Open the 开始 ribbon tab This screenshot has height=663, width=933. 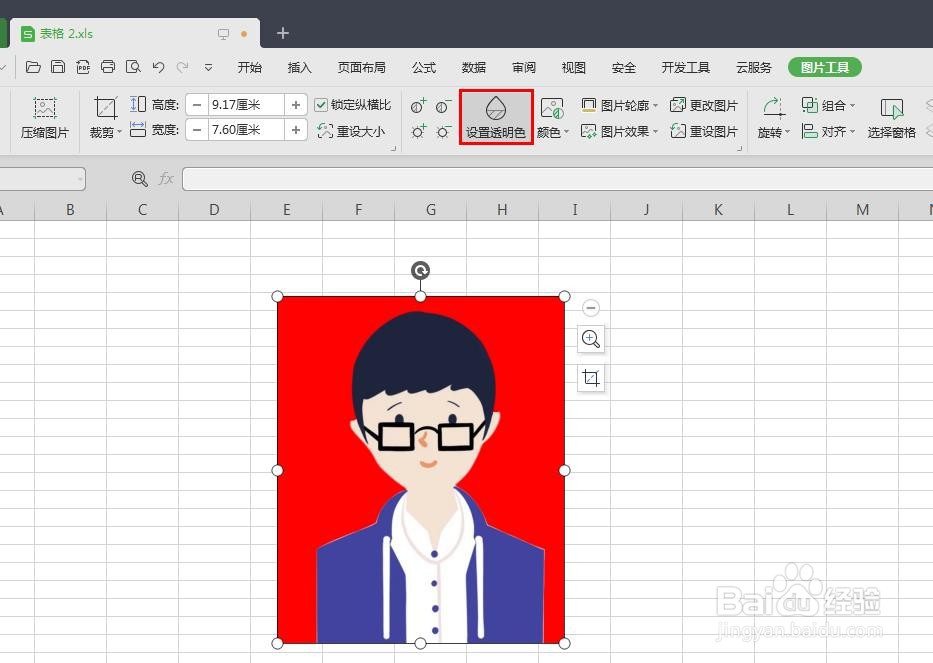point(249,68)
